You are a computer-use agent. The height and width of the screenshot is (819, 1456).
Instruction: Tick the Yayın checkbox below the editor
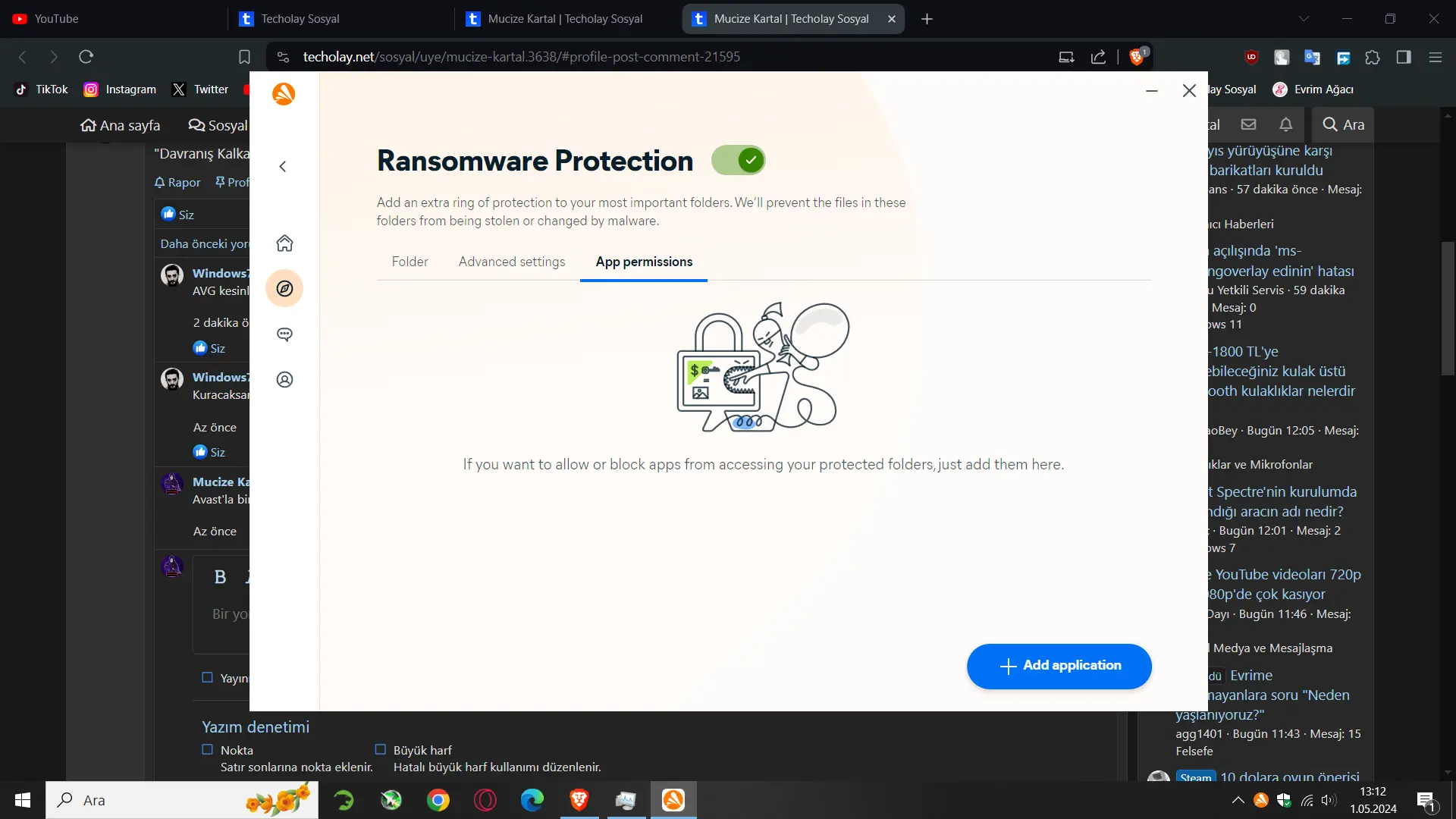207,677
